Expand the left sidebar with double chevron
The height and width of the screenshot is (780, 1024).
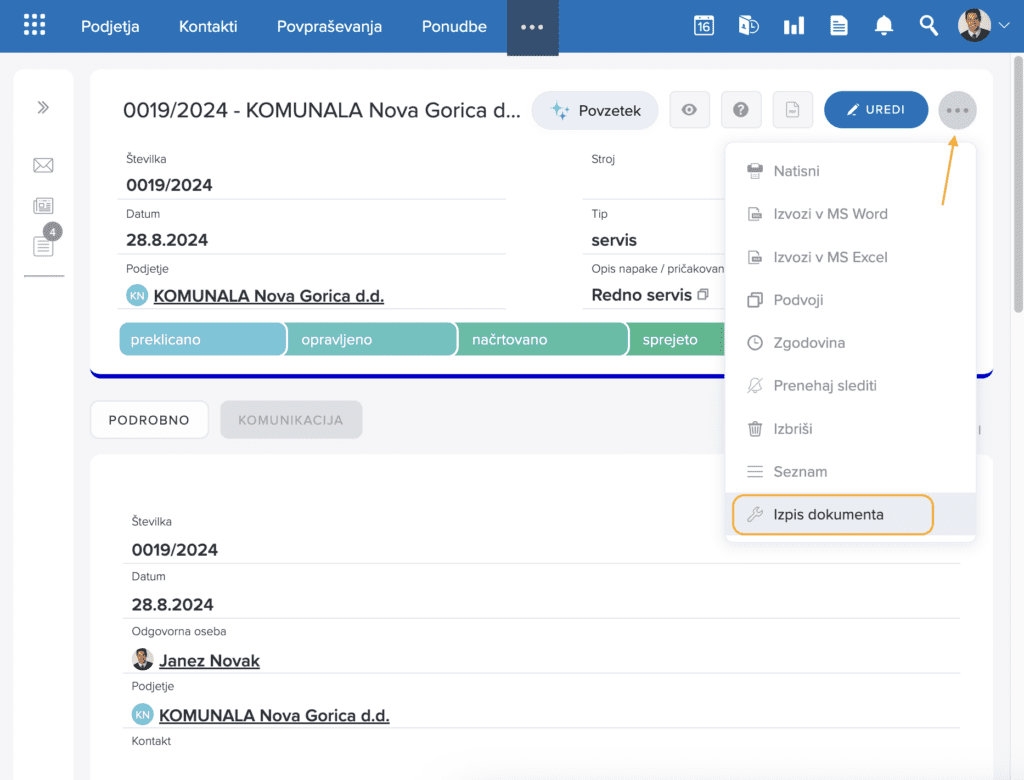coord(43,108)
